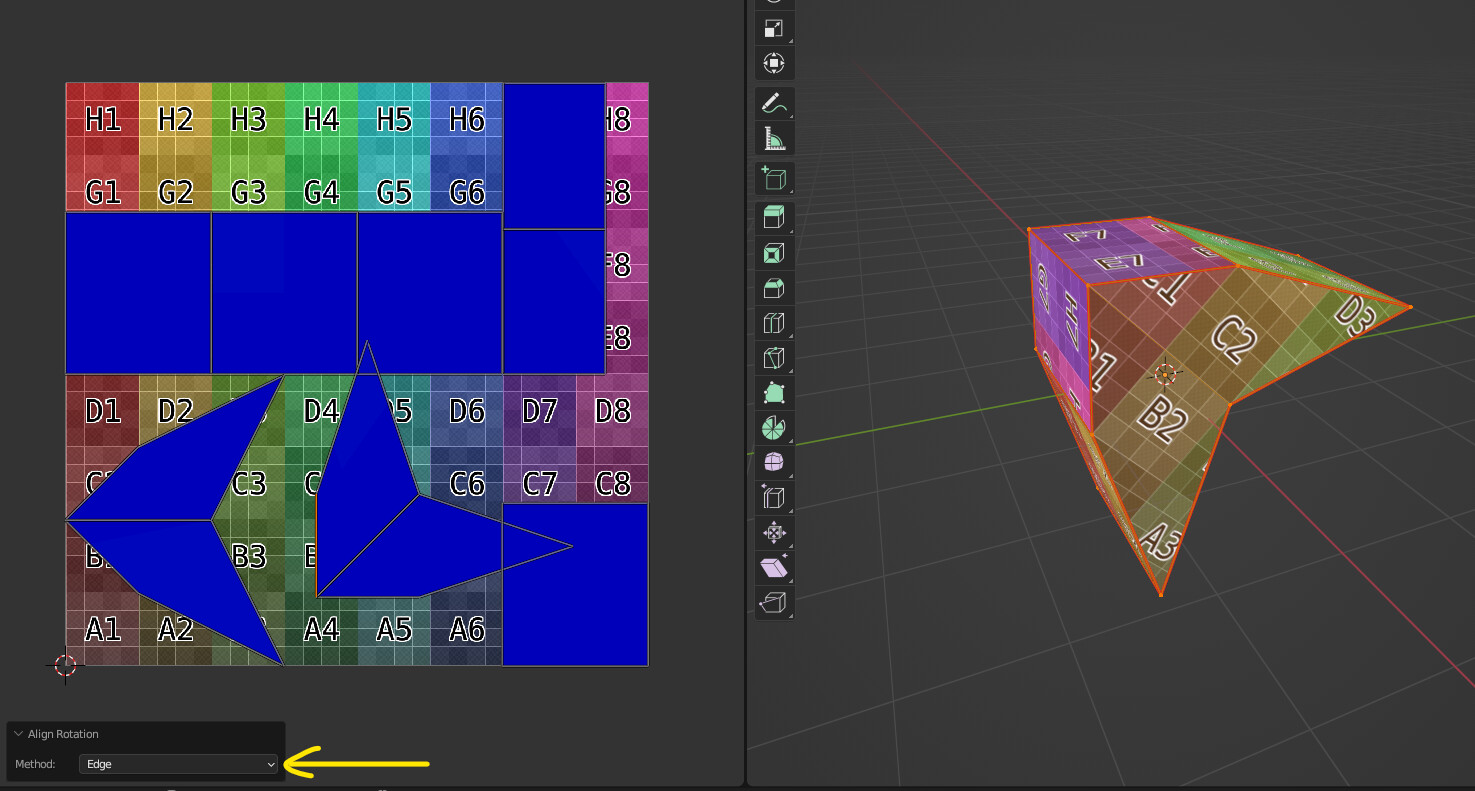Select the Rip Region tool
This screenshot has width=1475, height=791.
point(774,603)
